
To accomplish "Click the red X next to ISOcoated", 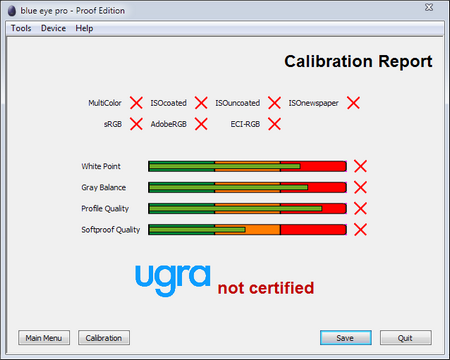I will [201, 103].
